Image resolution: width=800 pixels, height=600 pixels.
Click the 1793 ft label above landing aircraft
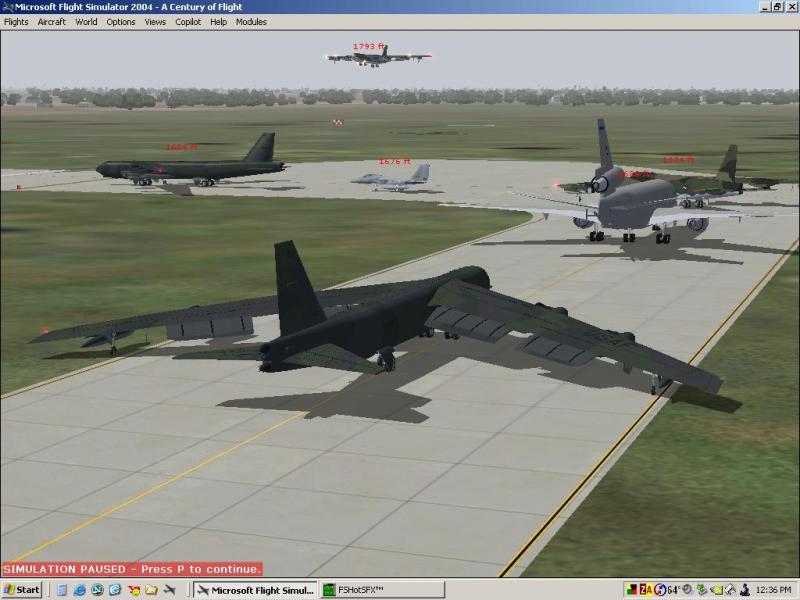coord(368,46)
